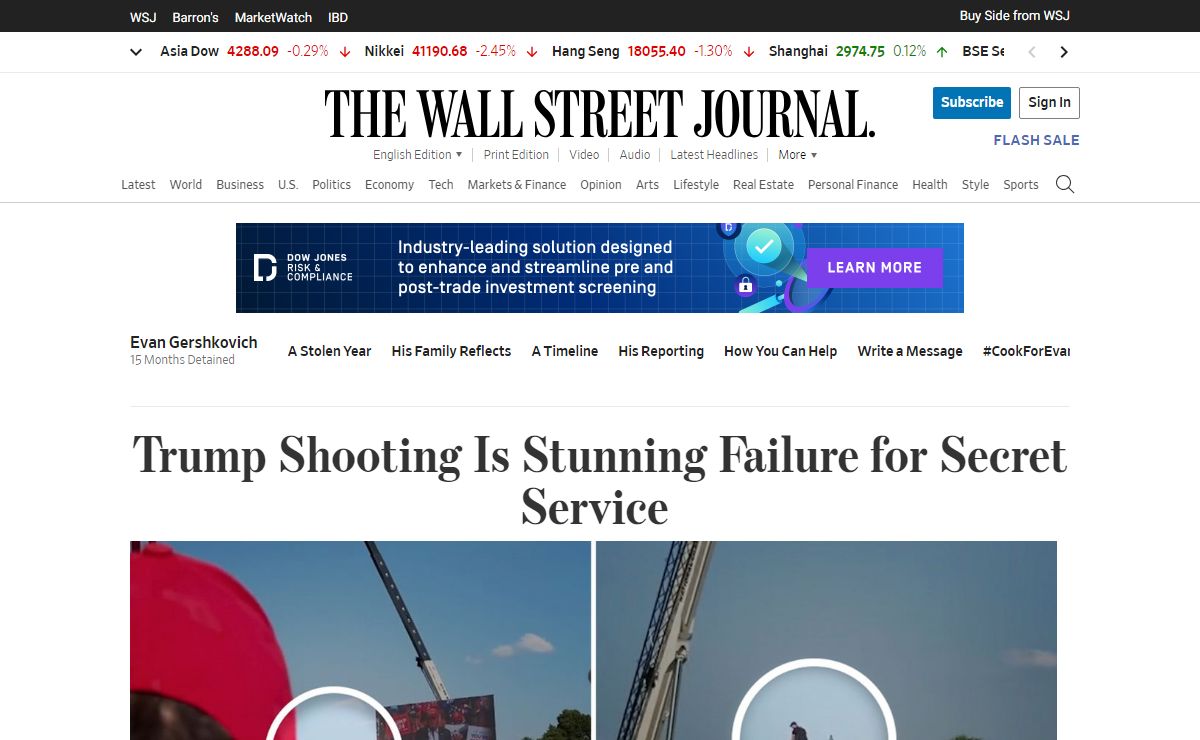Advance ticker with right arrow

point(1064,52)
